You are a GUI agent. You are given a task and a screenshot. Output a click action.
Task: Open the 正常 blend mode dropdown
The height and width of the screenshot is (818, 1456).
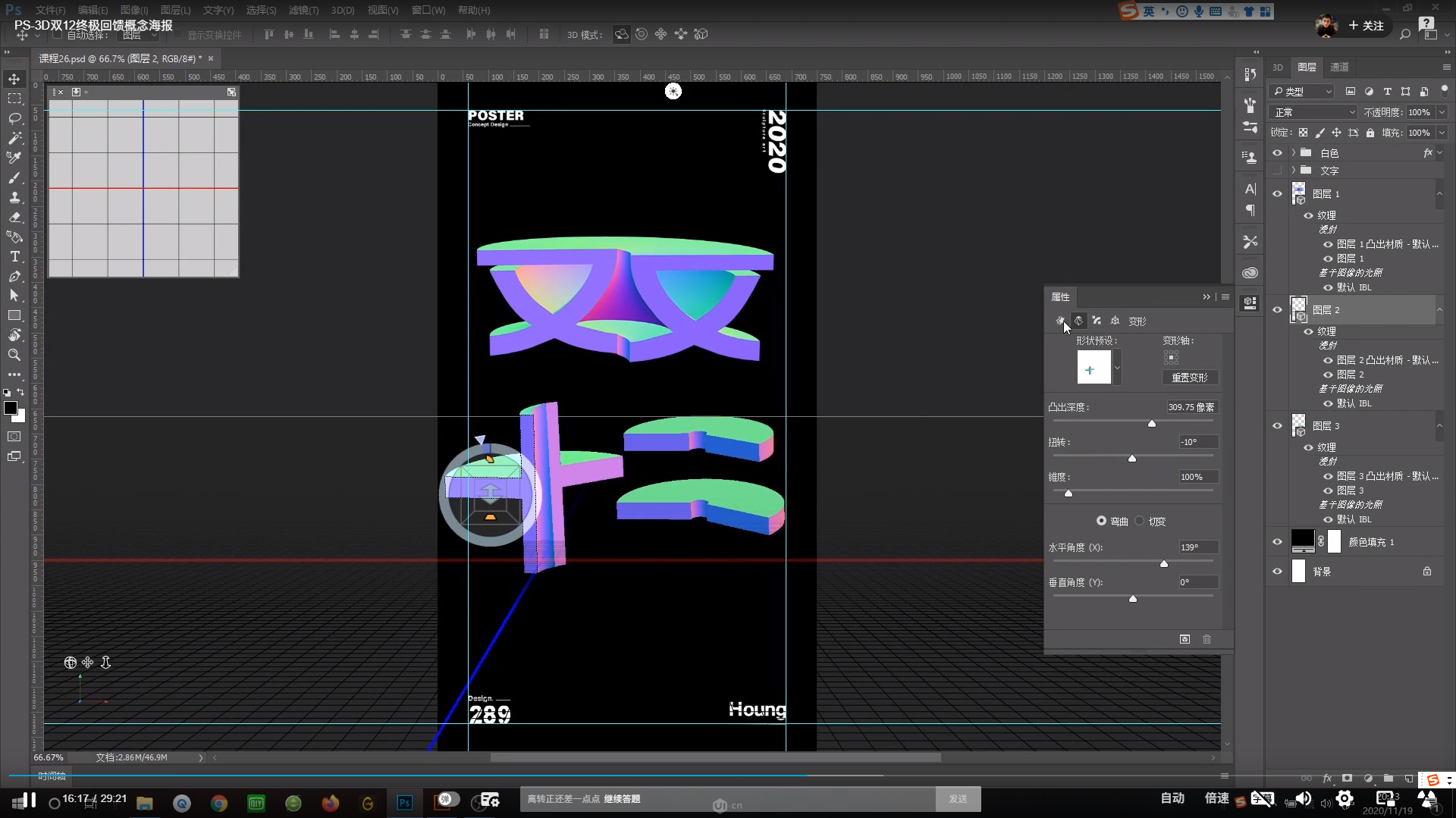pos(1313,112)
